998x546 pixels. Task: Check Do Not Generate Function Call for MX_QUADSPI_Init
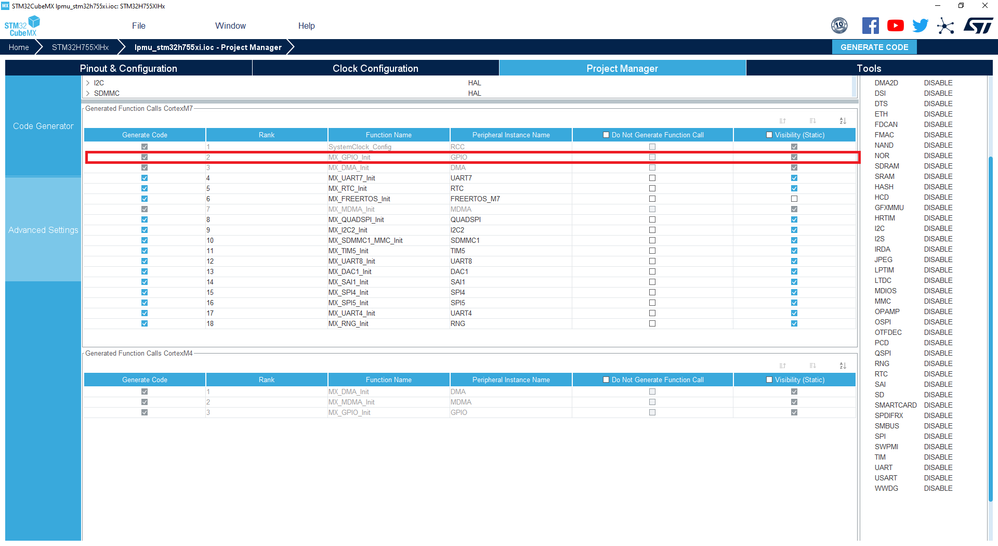coord(652,220)
